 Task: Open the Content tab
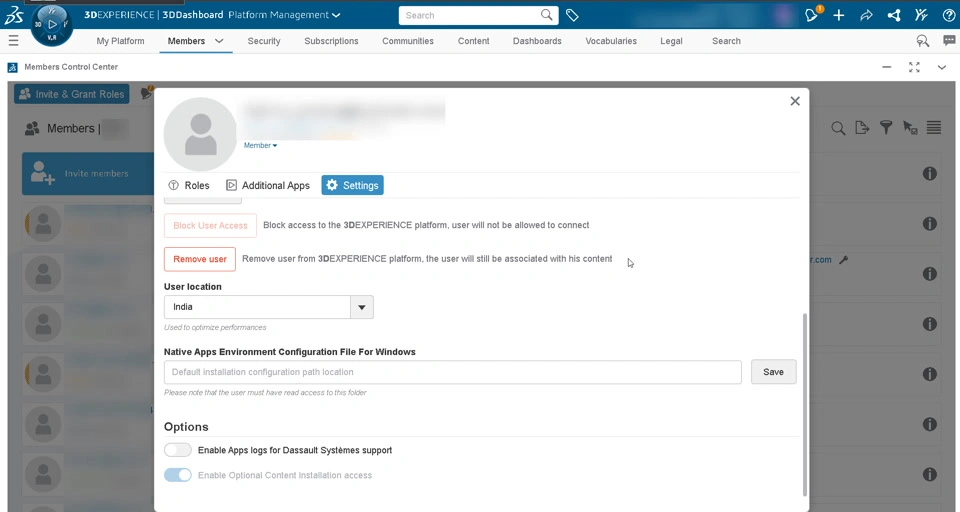(473, 41)
